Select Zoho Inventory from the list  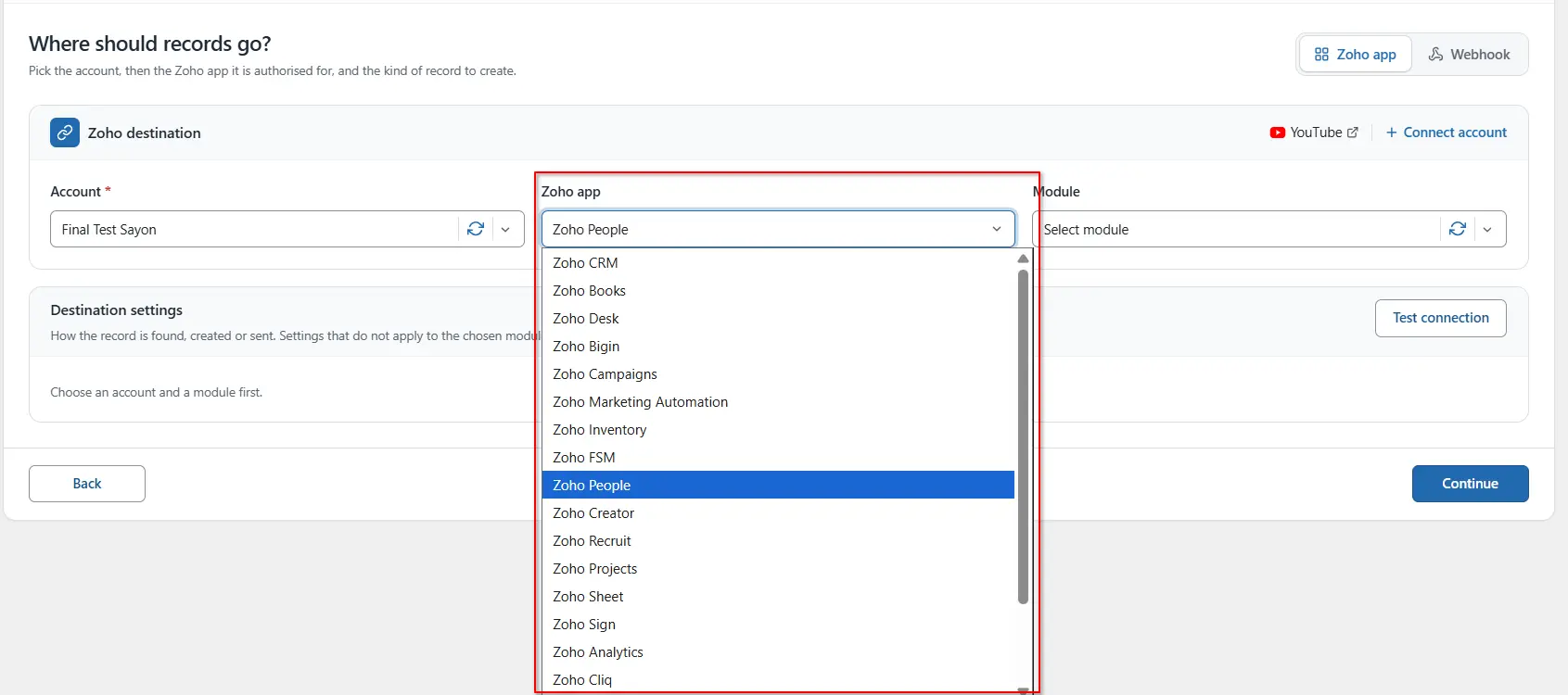[x=778, y=430]
